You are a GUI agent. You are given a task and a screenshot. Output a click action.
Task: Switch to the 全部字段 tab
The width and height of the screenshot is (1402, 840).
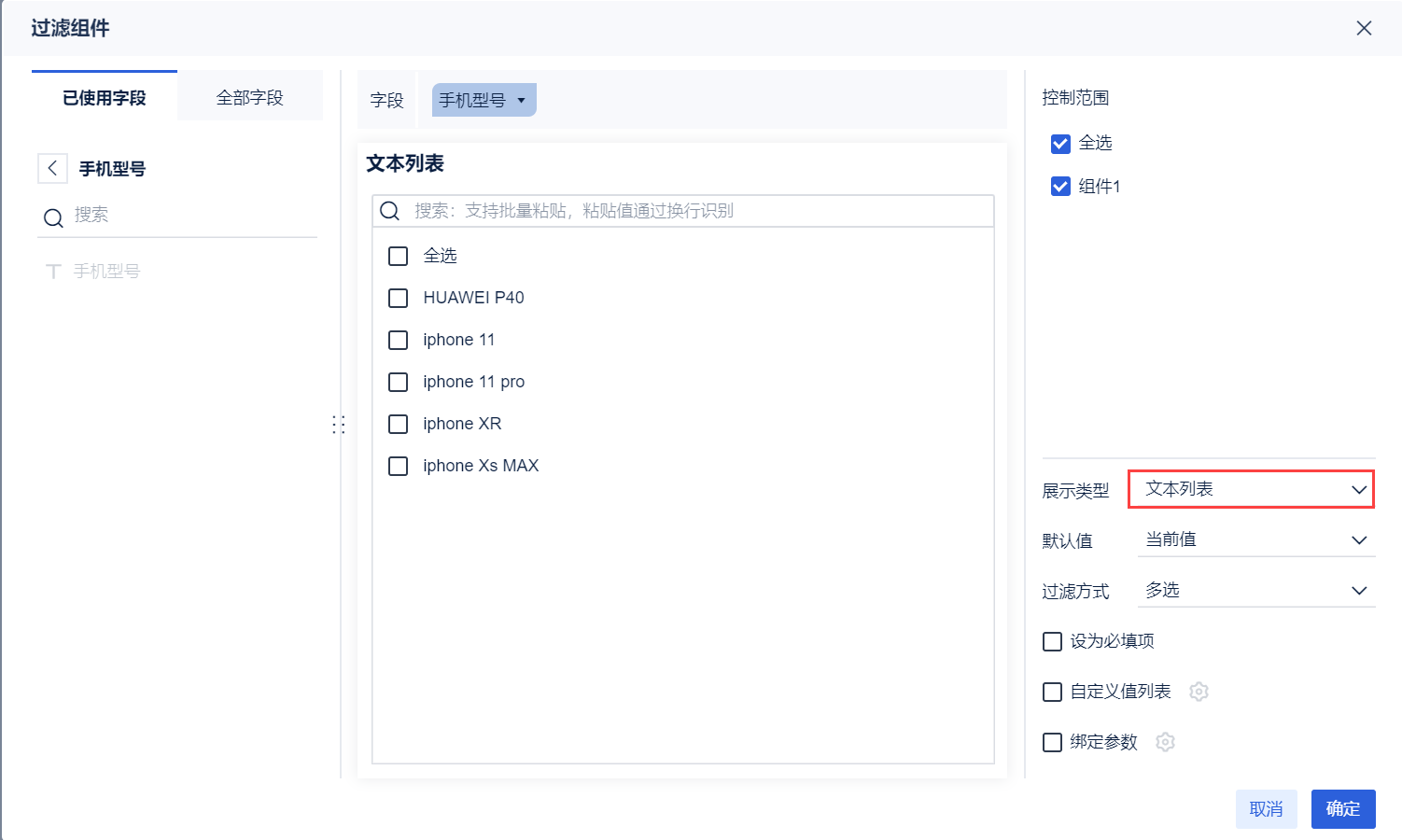[x=249, y=97]
